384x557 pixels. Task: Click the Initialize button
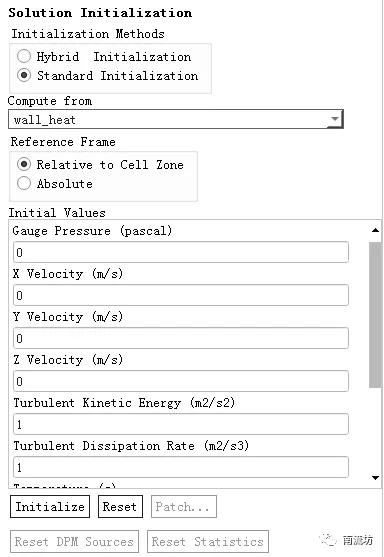pos(50,507)
